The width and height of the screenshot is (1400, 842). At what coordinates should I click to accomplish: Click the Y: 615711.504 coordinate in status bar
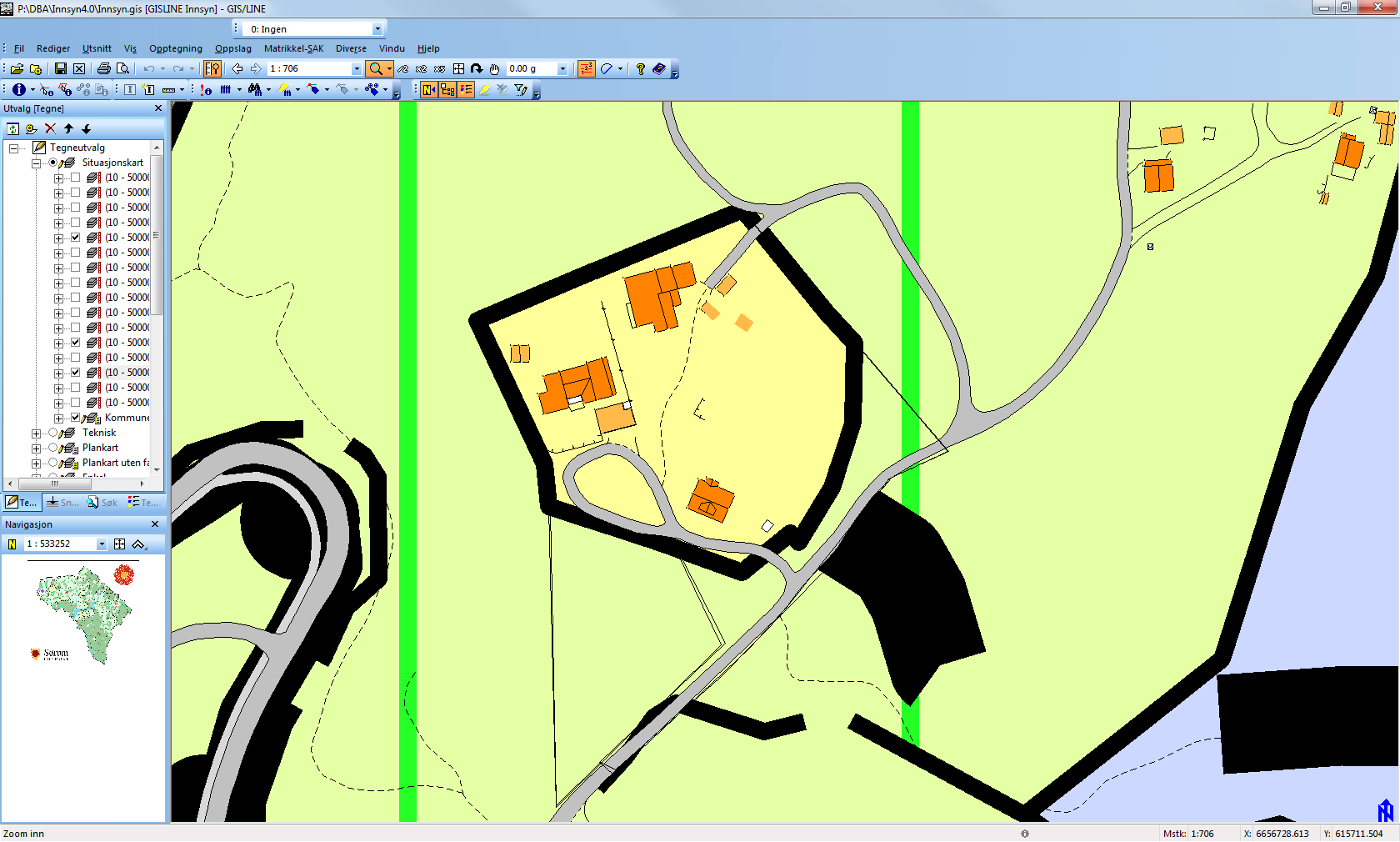1353,834
